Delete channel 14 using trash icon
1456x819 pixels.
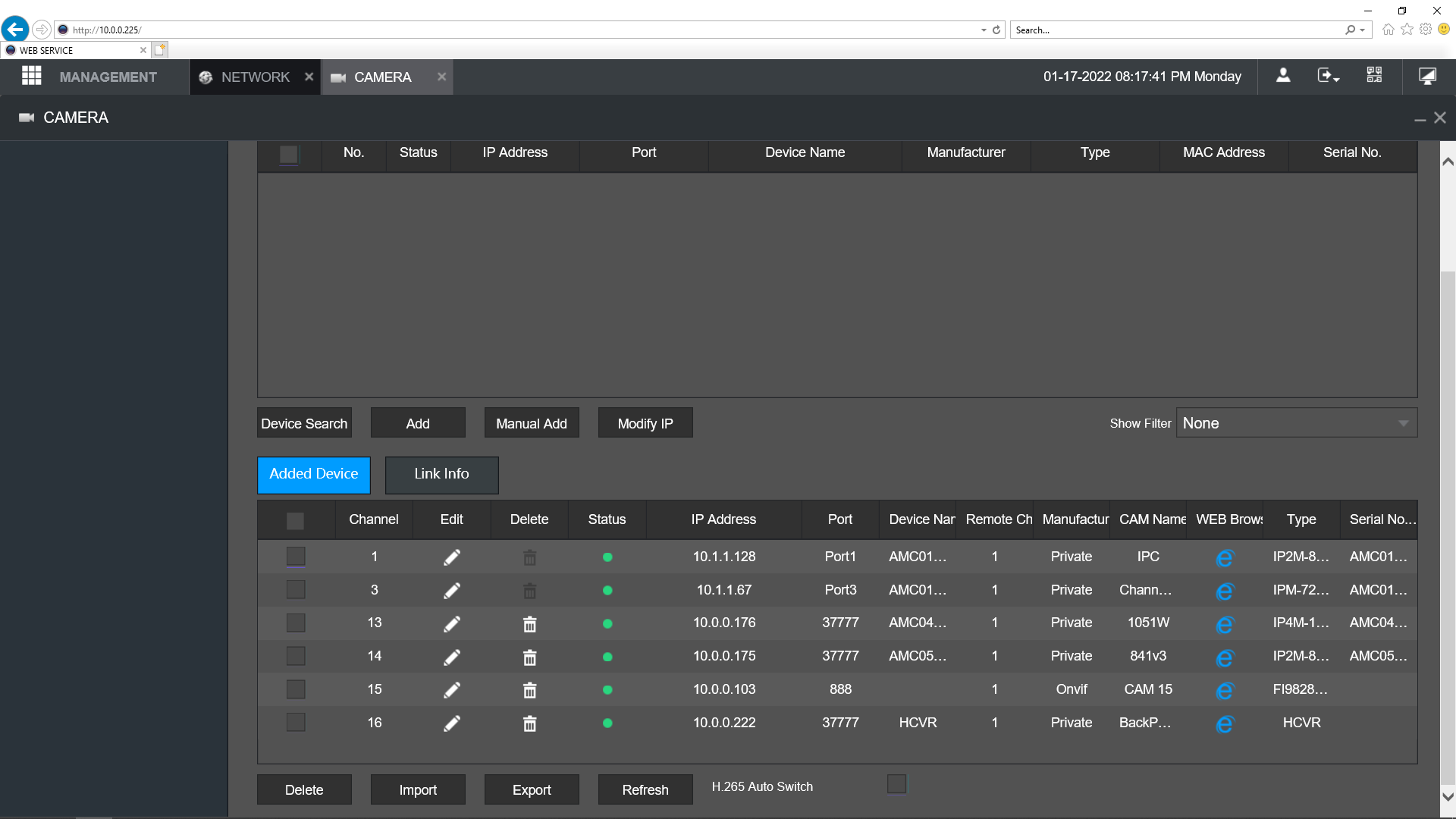529,657
